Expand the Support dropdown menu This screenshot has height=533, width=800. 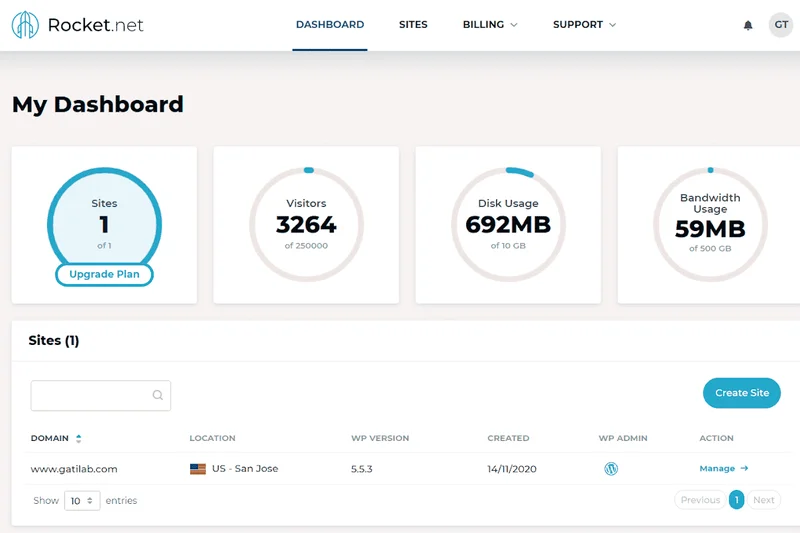[x=584, y=25]
